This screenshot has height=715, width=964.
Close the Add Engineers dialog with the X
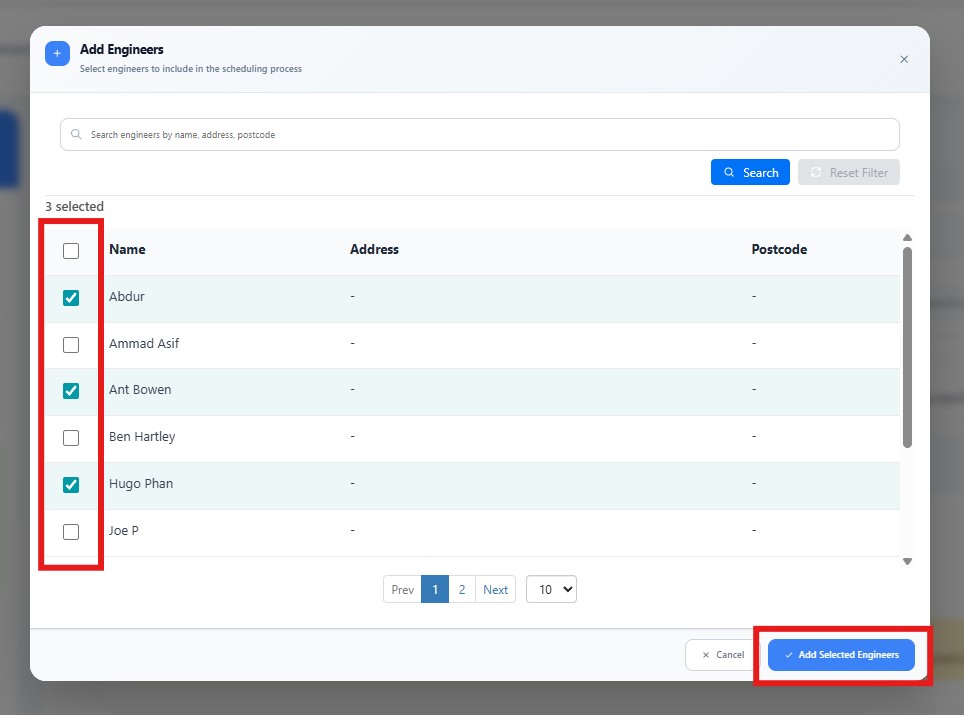[x=904, y=59]
